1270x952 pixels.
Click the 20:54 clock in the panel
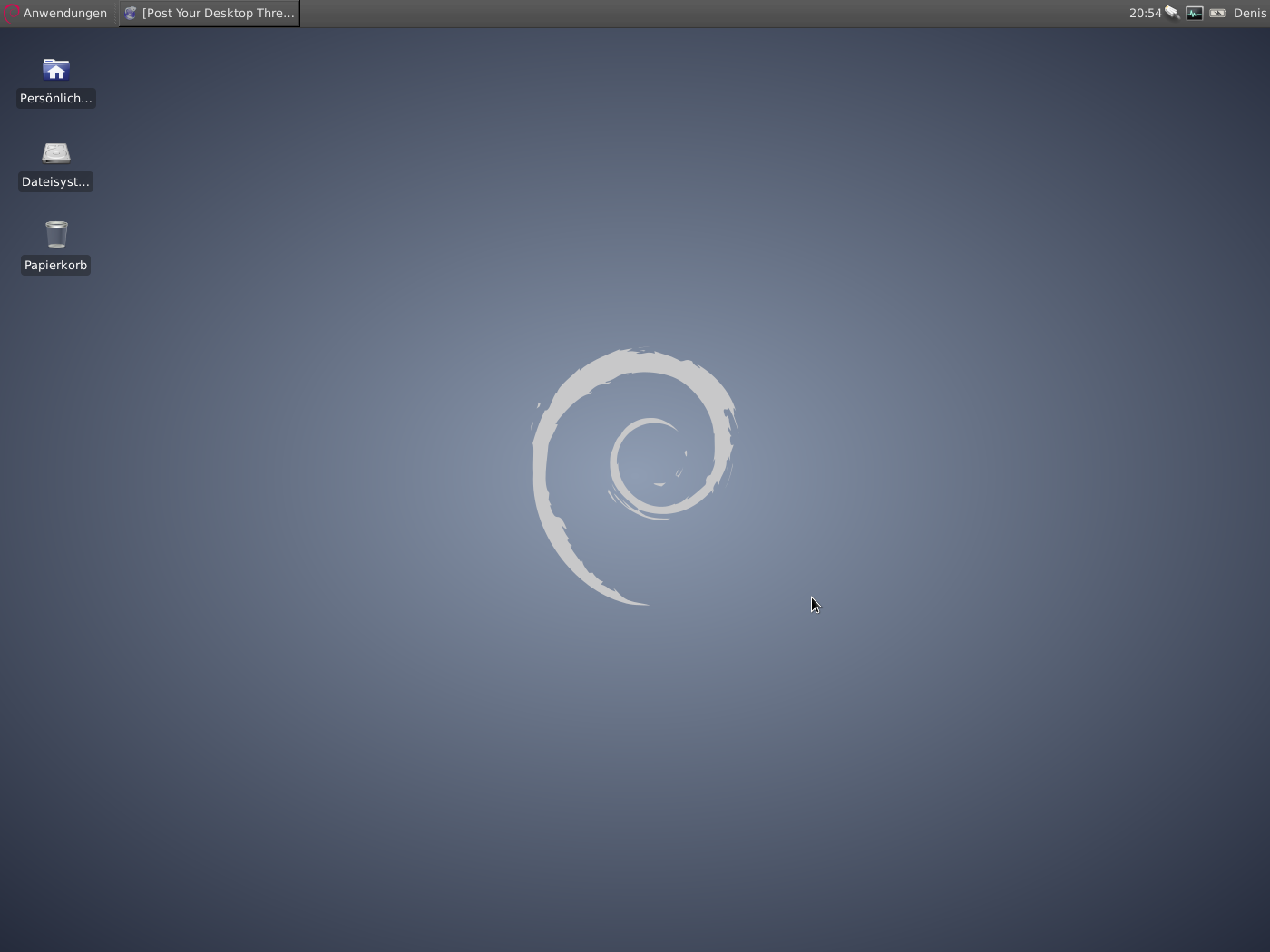[x=1145, y=13]
